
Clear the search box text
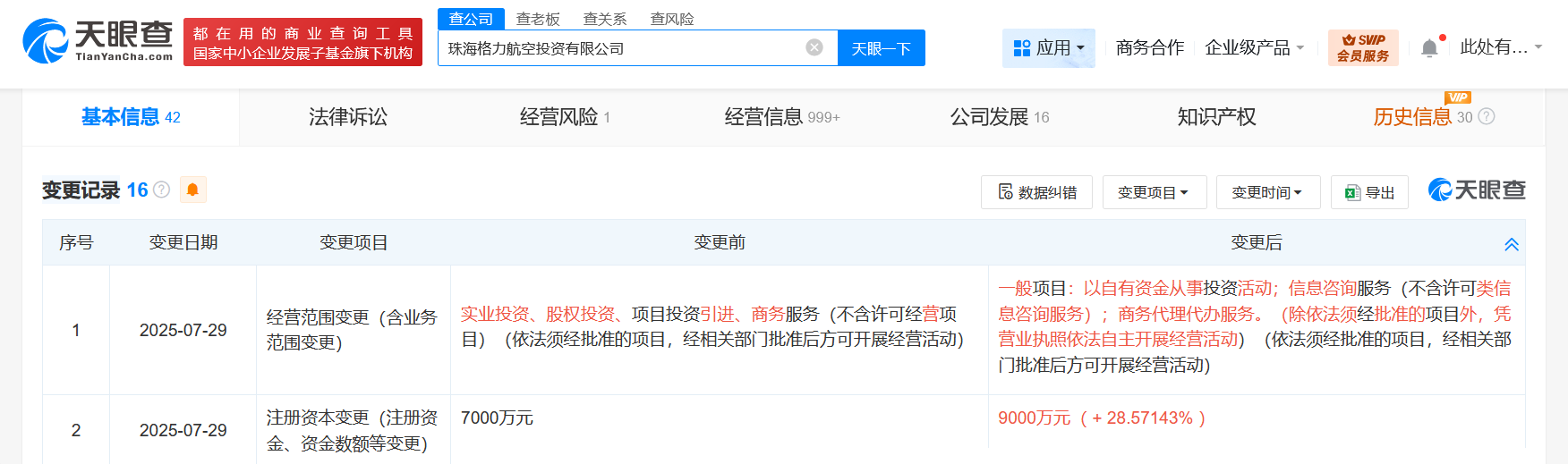814,47
